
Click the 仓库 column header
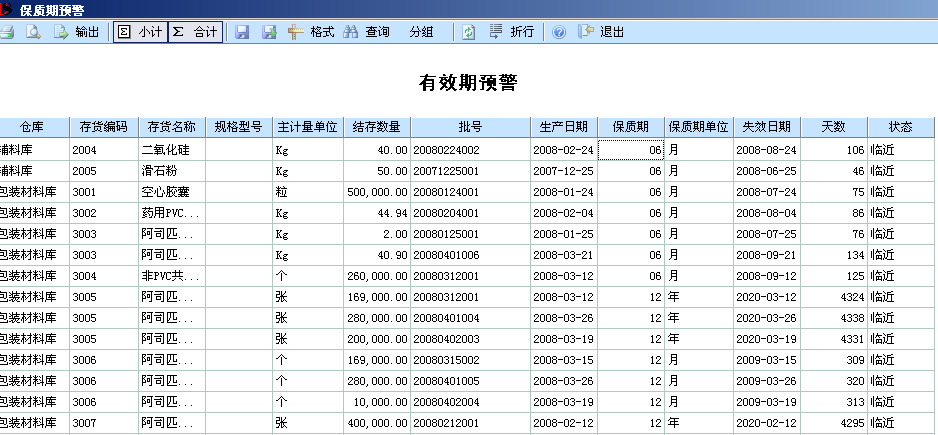pyautogui.click(x=35, y=127)
